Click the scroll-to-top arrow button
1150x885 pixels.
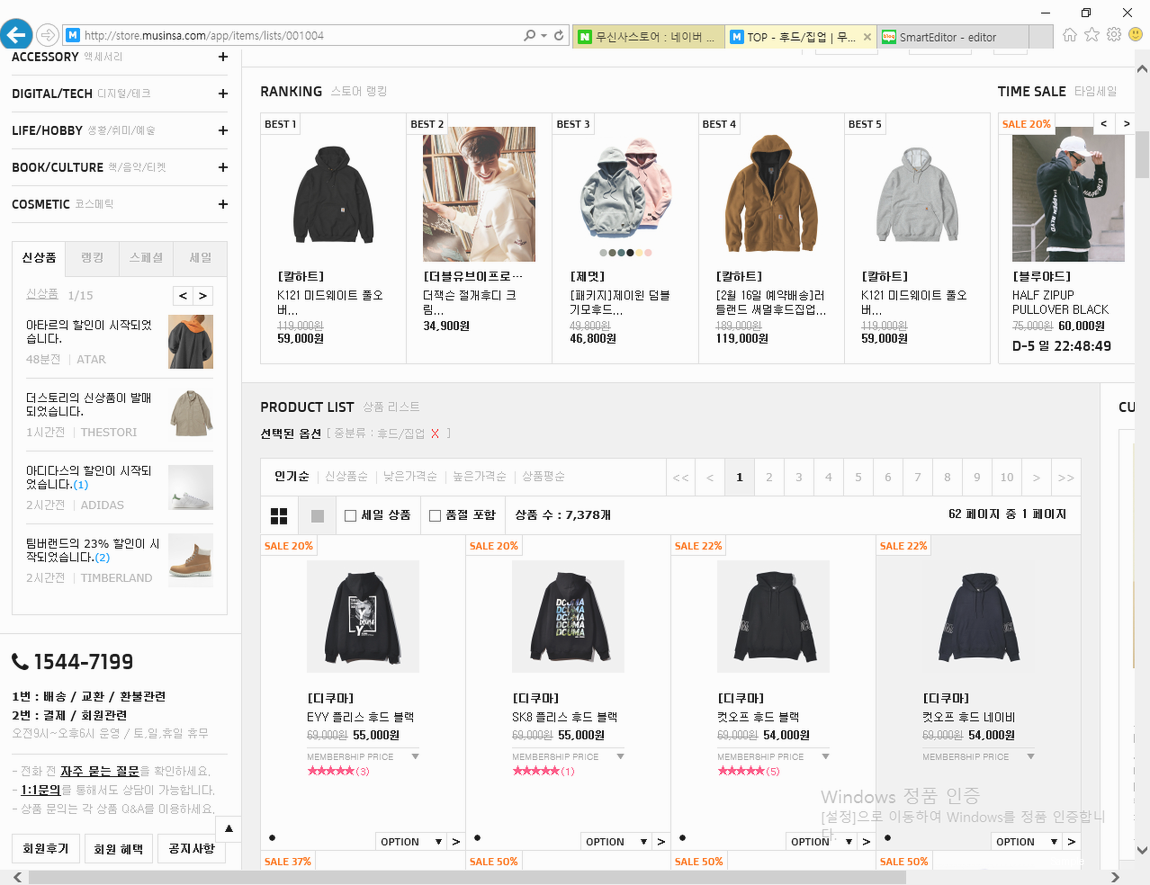point(229,829)
